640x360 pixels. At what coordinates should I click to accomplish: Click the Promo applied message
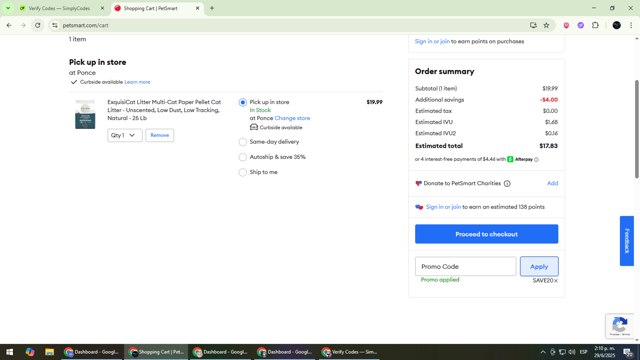click(x=440, y=280)
